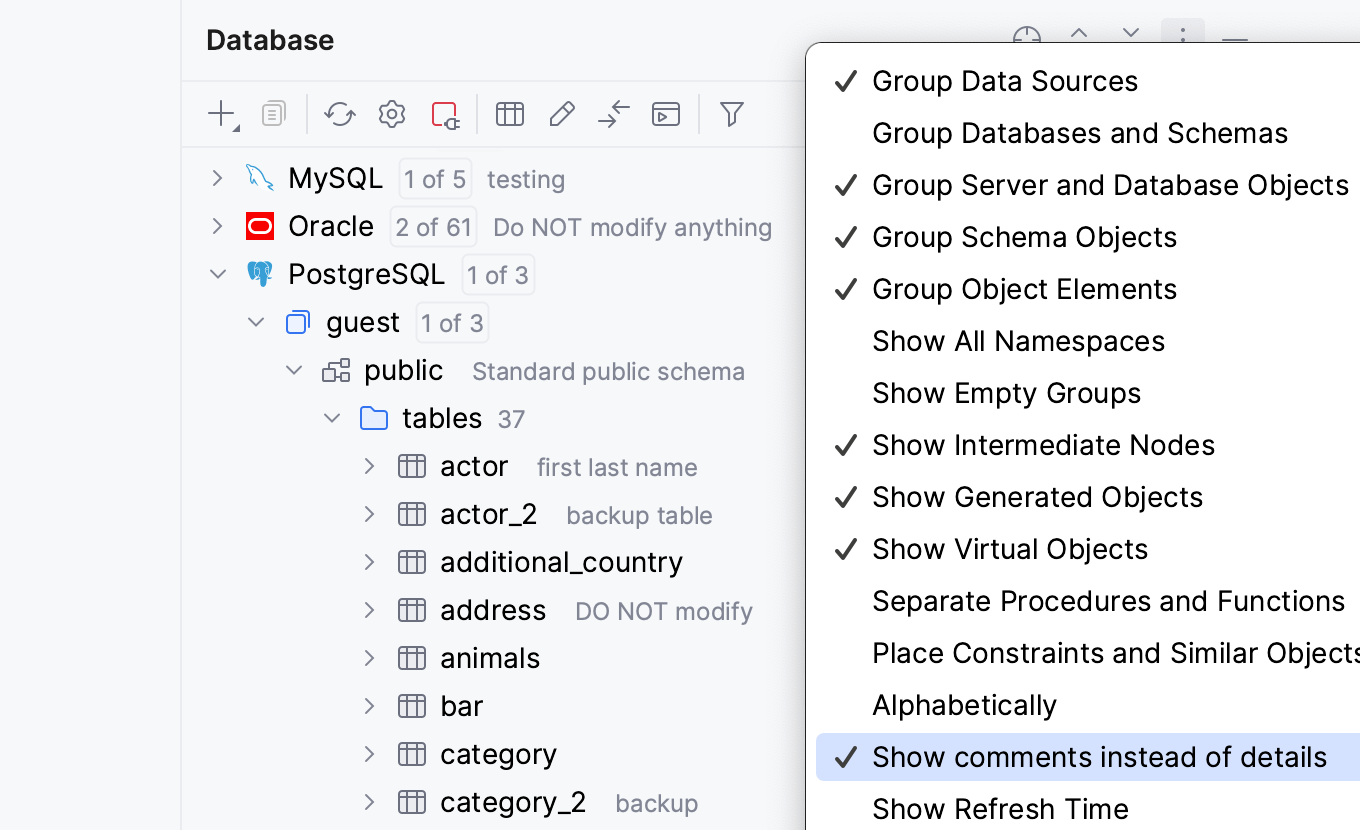Open the table data viewer icon
The image size is (1360, 830).
510,114
